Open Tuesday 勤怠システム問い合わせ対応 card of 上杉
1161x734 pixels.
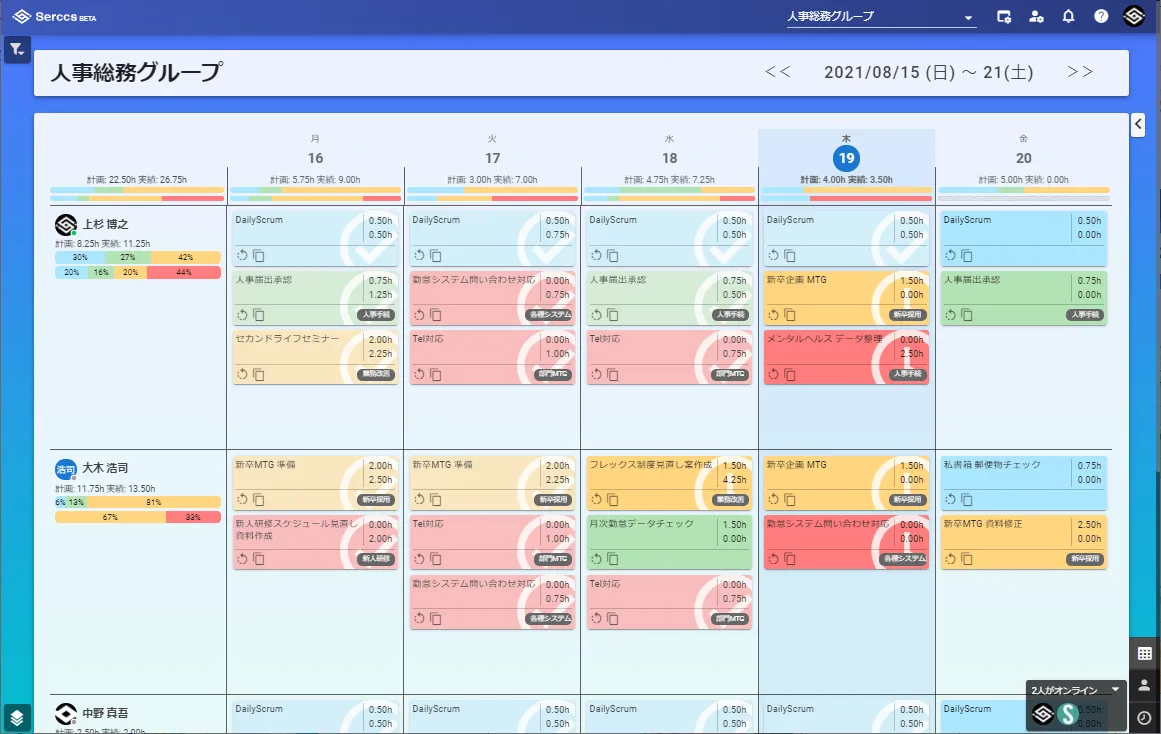pyautogui.click(x=492, y=298)
